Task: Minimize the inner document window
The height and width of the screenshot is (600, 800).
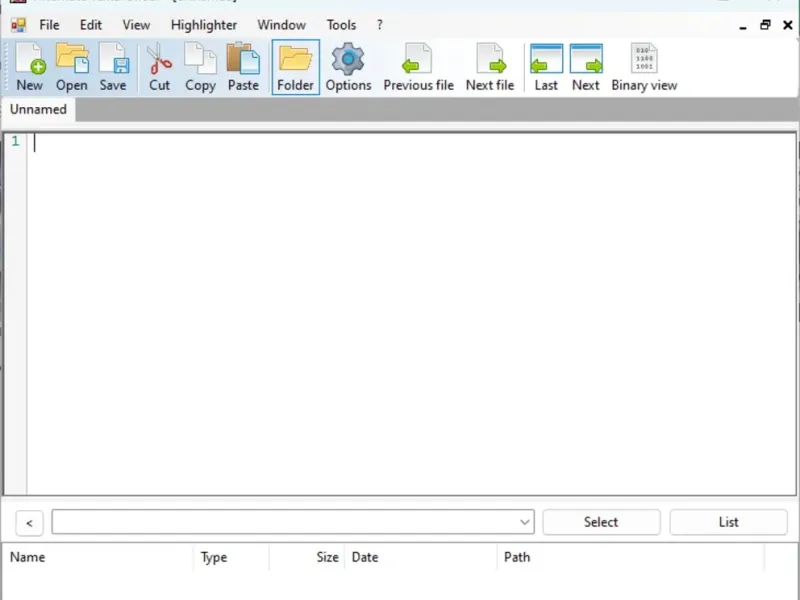Action: coord(743,26)
